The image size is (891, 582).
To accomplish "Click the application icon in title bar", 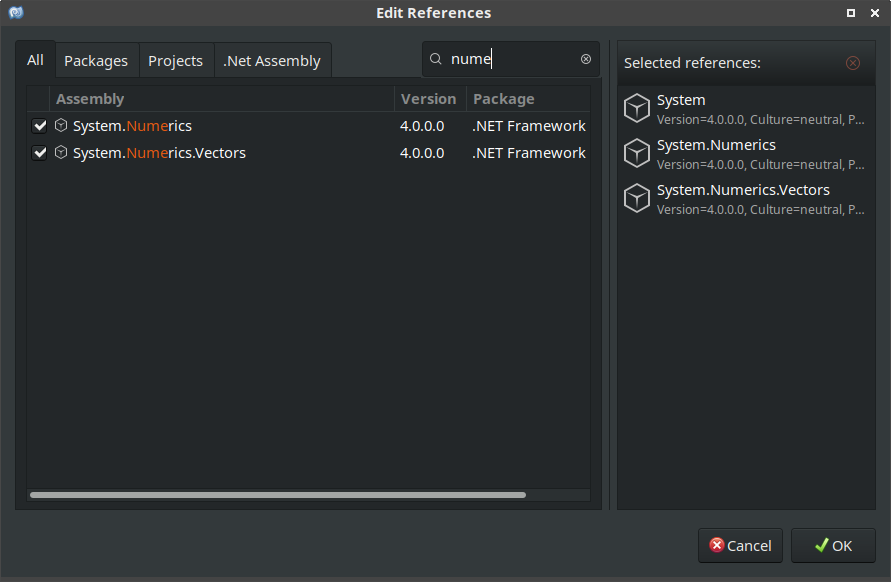I will (16, 13).
